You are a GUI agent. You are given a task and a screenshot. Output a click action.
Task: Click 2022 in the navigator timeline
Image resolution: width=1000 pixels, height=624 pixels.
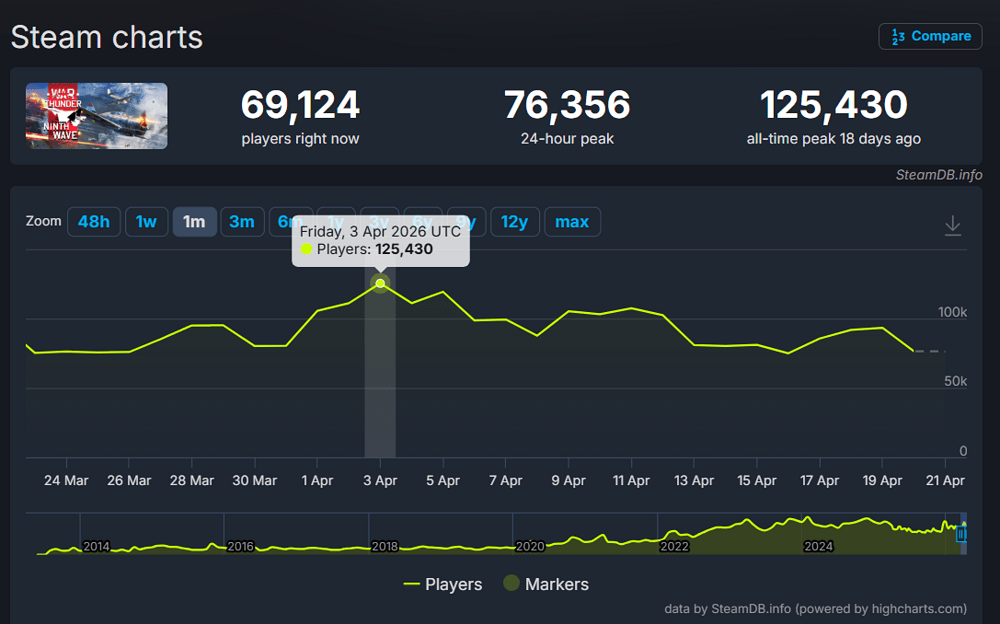pos(674,547)
